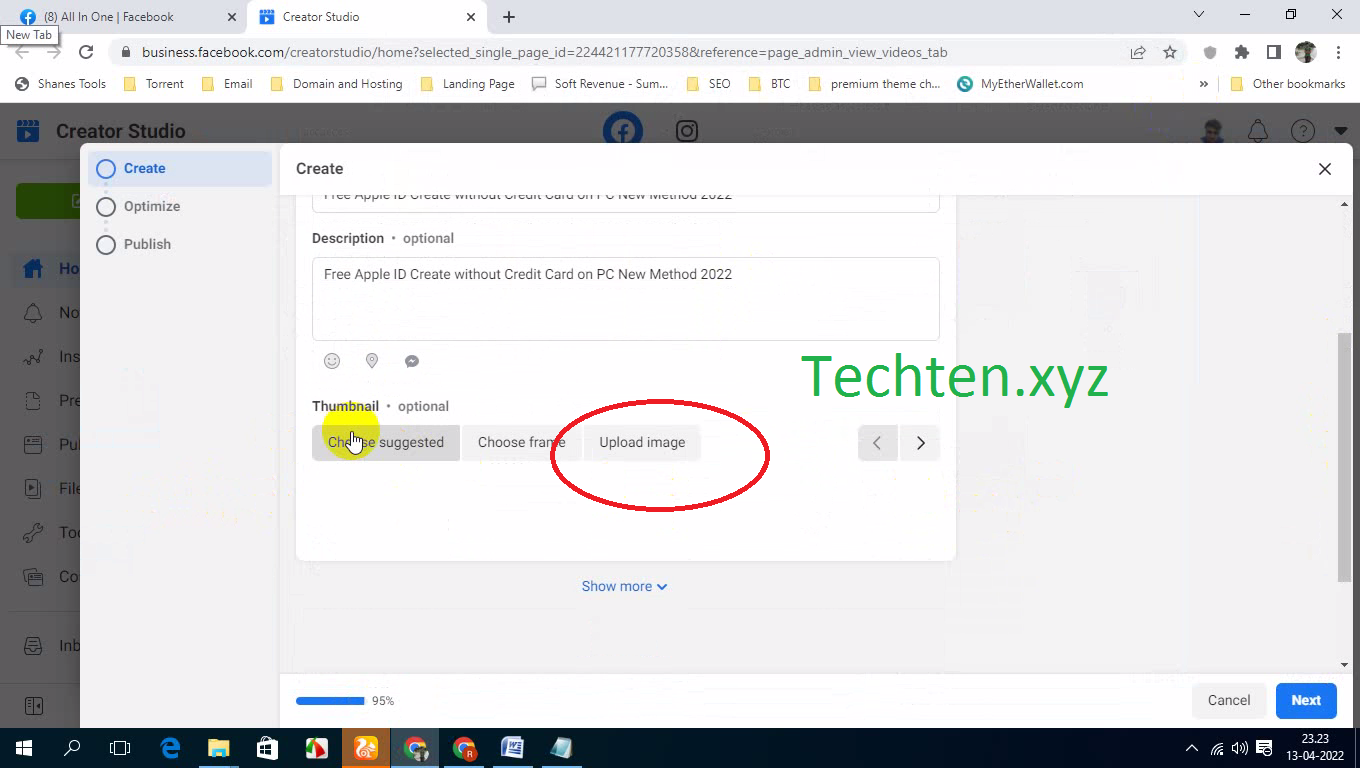Toggle browser side panel icon
This screenshot has height=768, width=1360.
pyautogui.click(x=1274, y=52)
